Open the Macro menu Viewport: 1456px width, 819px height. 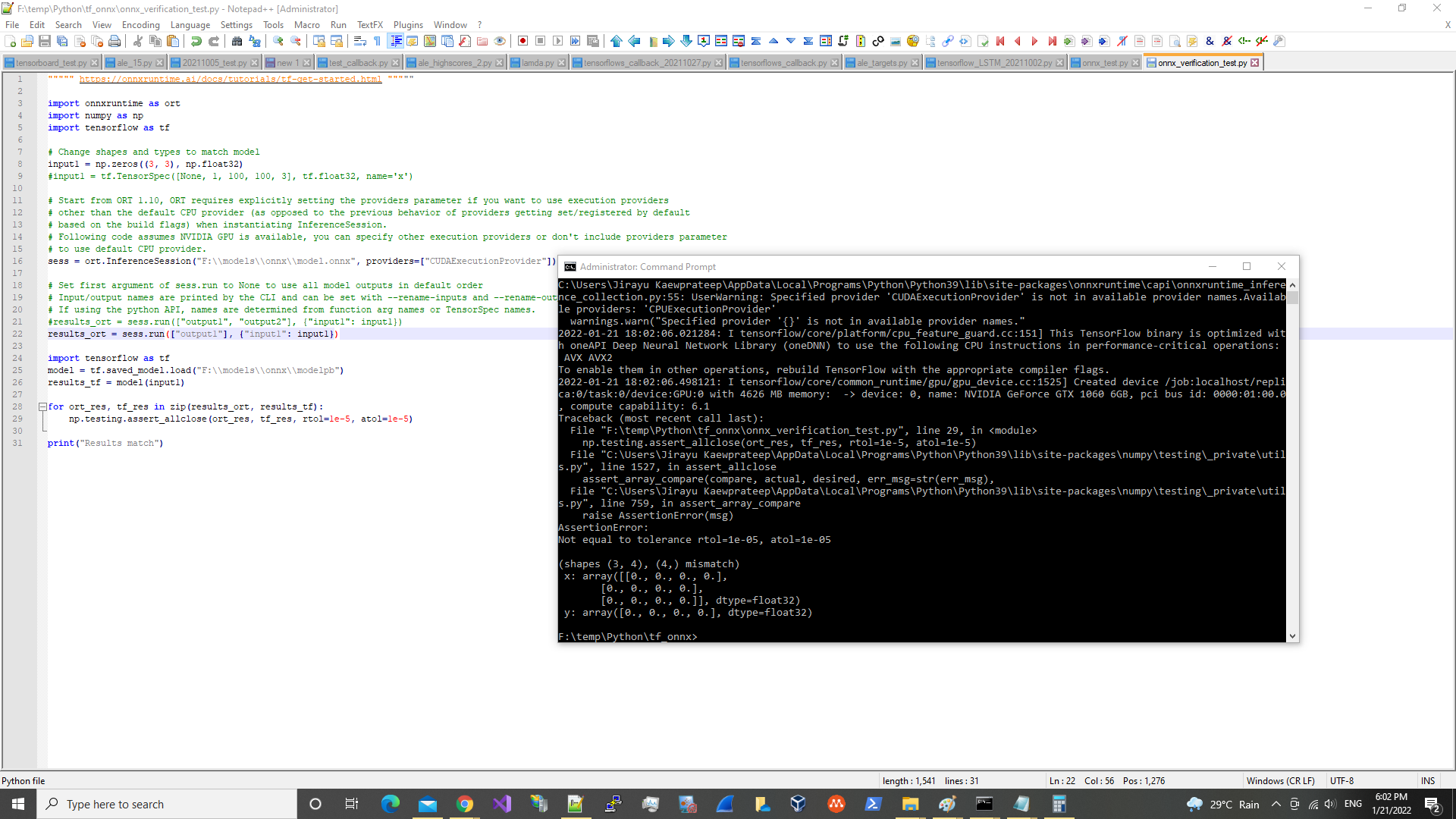[x=307, y=24]
